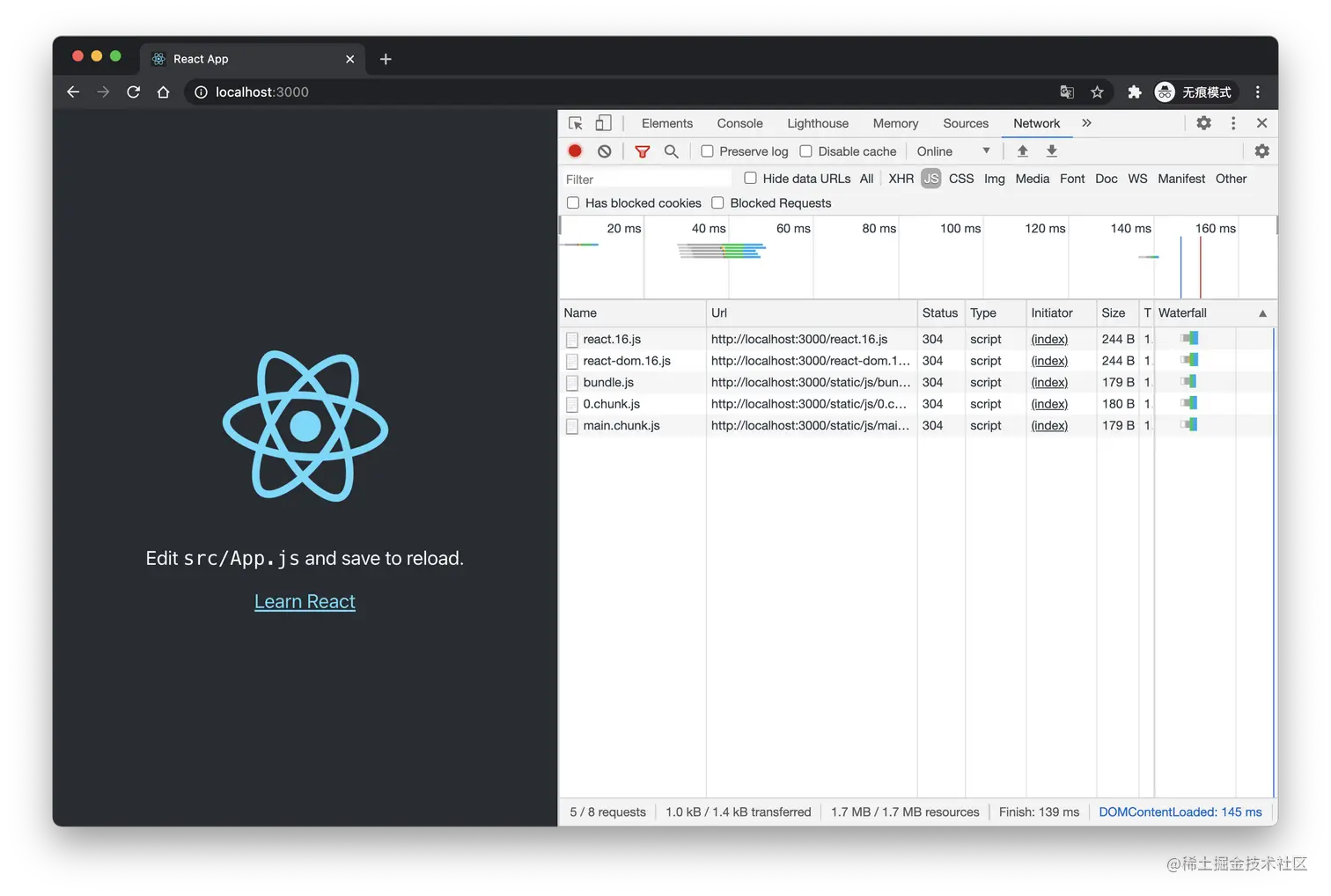Image resolution: width=1331 pixels, height=896 pixels.
Task: Open Chrome three-dot menu
Action: [x=1258, y=92]
